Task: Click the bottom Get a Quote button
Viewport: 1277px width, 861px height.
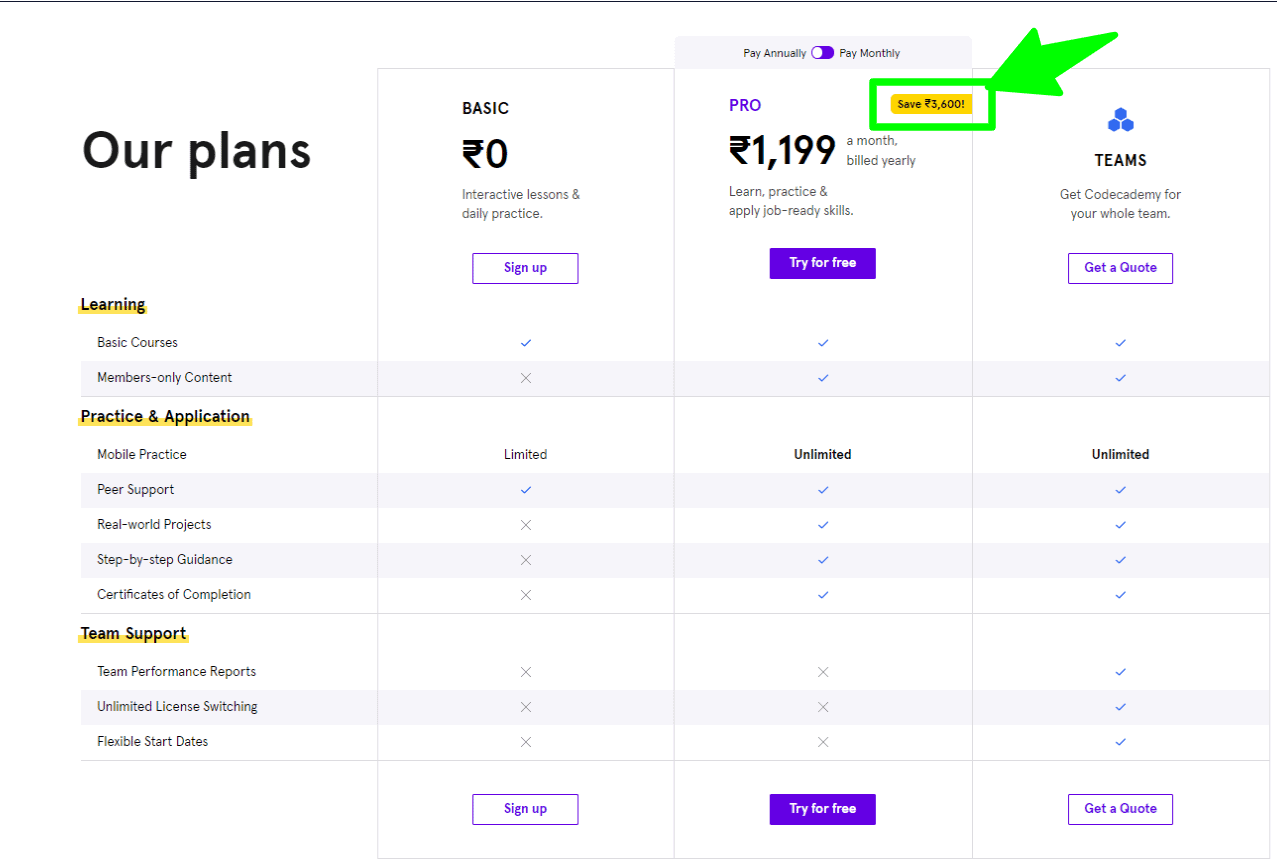Action: click(1120, 809)
